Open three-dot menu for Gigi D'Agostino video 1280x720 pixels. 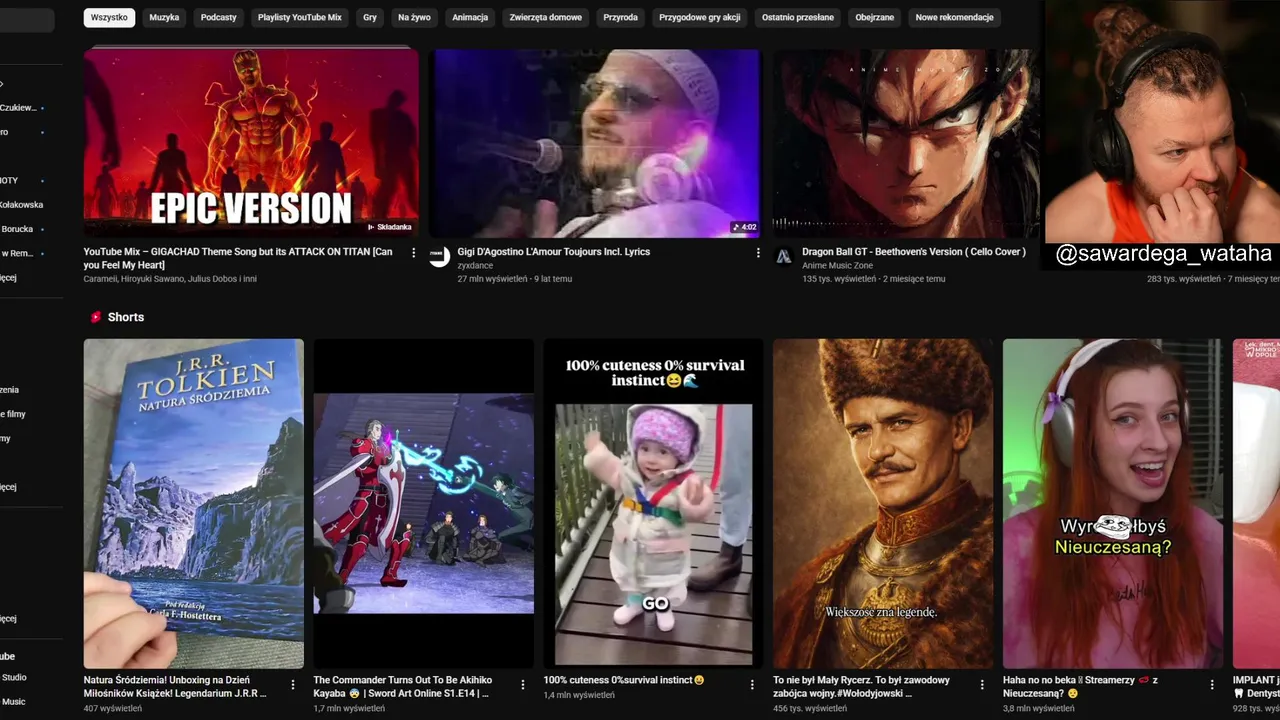pyautogui.click(x=758, y=253)
